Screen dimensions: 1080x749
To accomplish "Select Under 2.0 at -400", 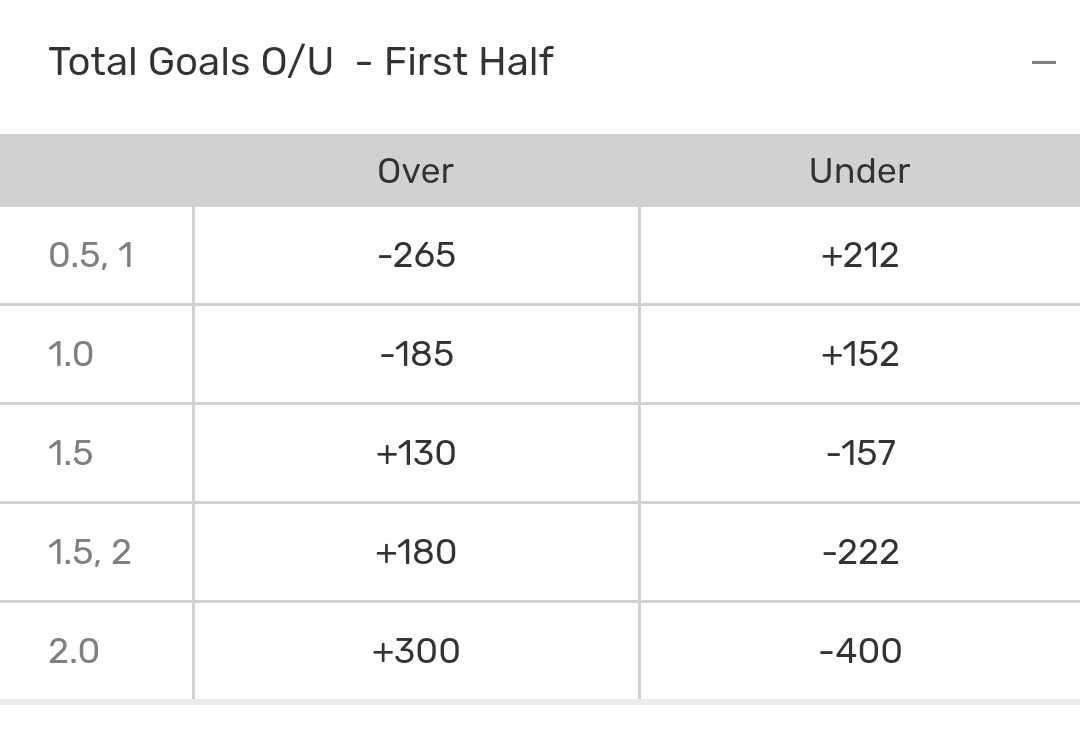I will (x=859, y=651).
